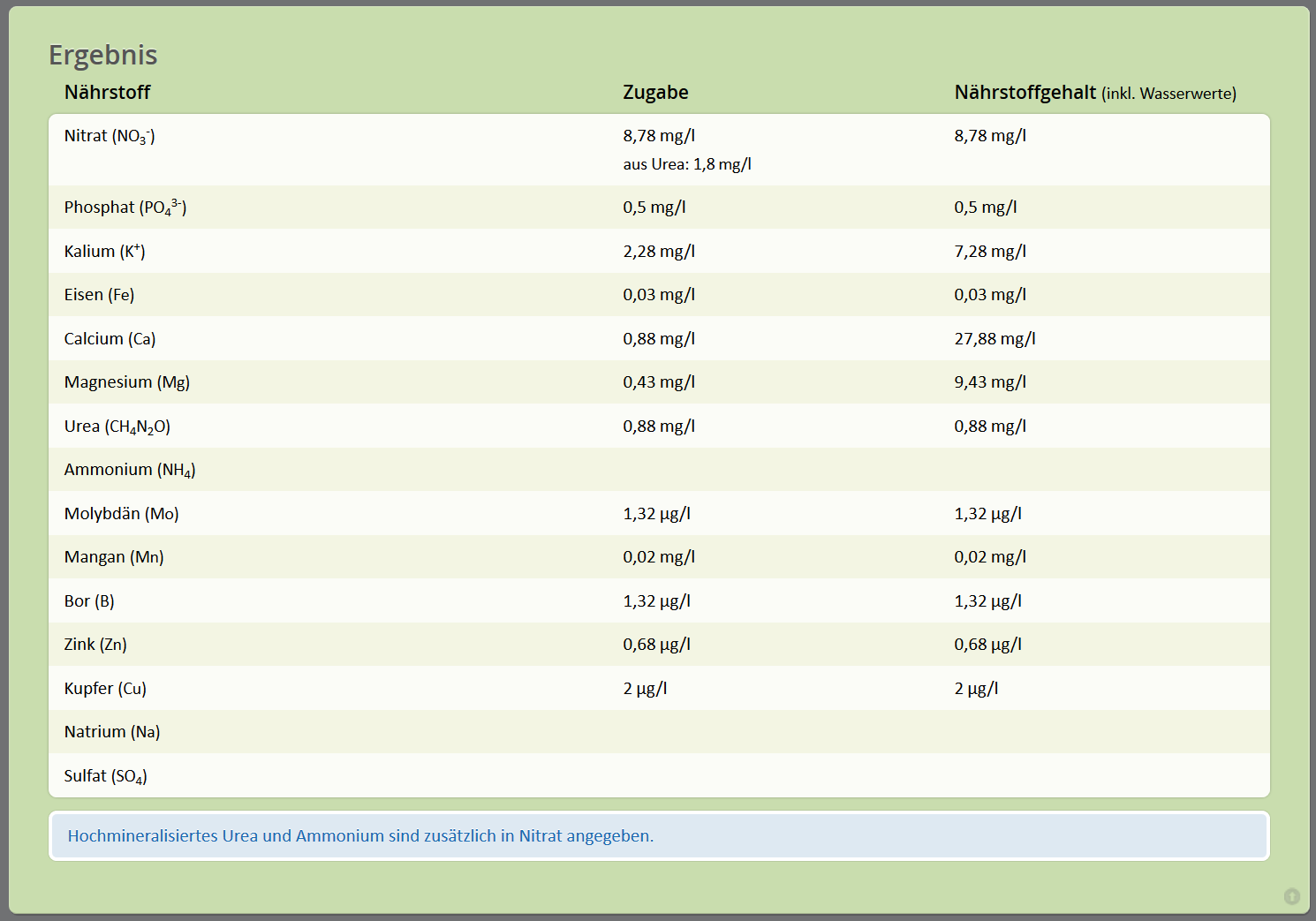Select the Sulfat (SO4) row label

[106, 776]
